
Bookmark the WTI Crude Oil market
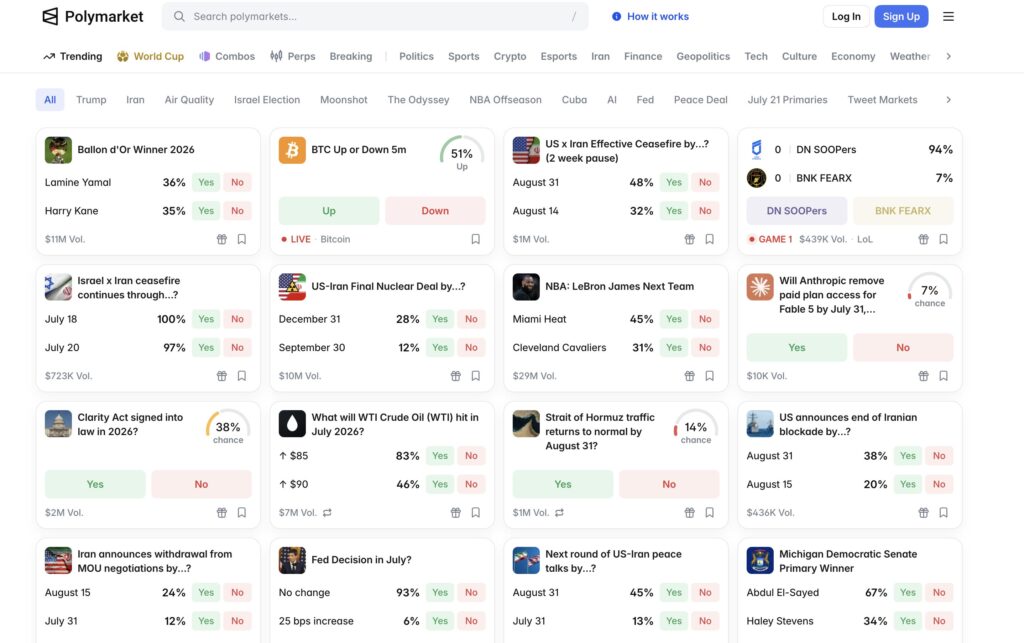tap(475, 512)
